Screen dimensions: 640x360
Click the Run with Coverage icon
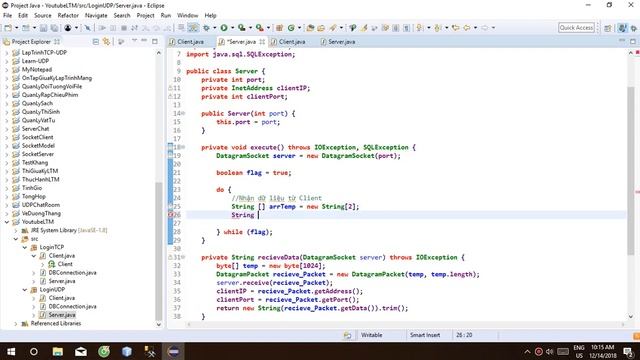[x=242, y=28]
